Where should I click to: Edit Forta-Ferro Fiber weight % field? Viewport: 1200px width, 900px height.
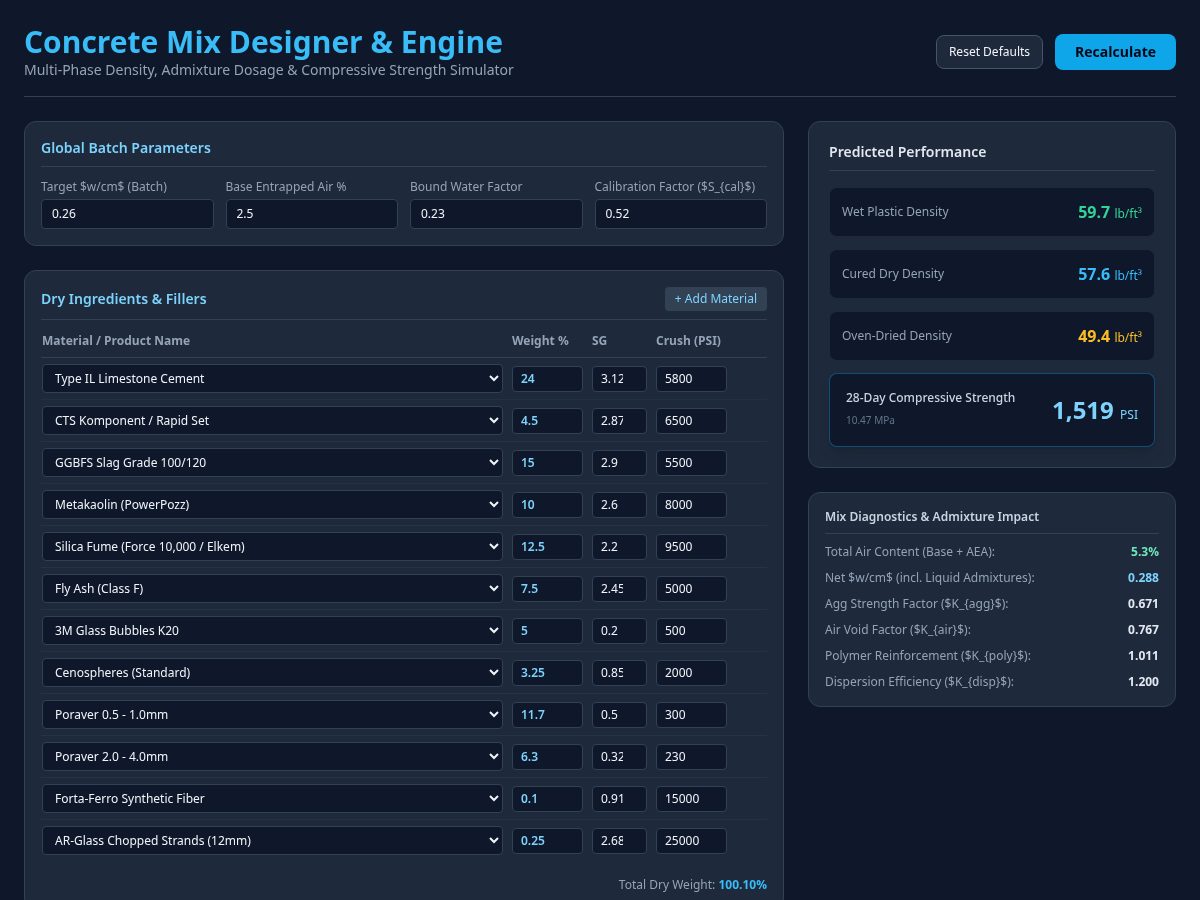coord(547,799)
